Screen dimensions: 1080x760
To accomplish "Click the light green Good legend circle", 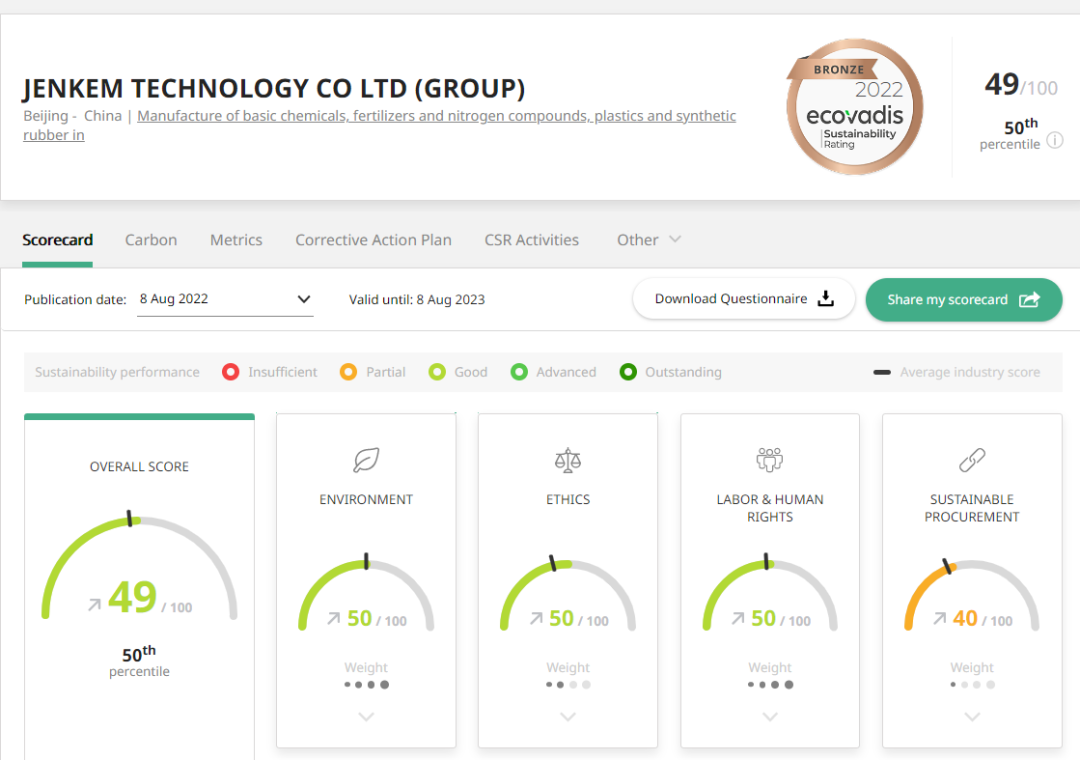I will click(437, 372).
